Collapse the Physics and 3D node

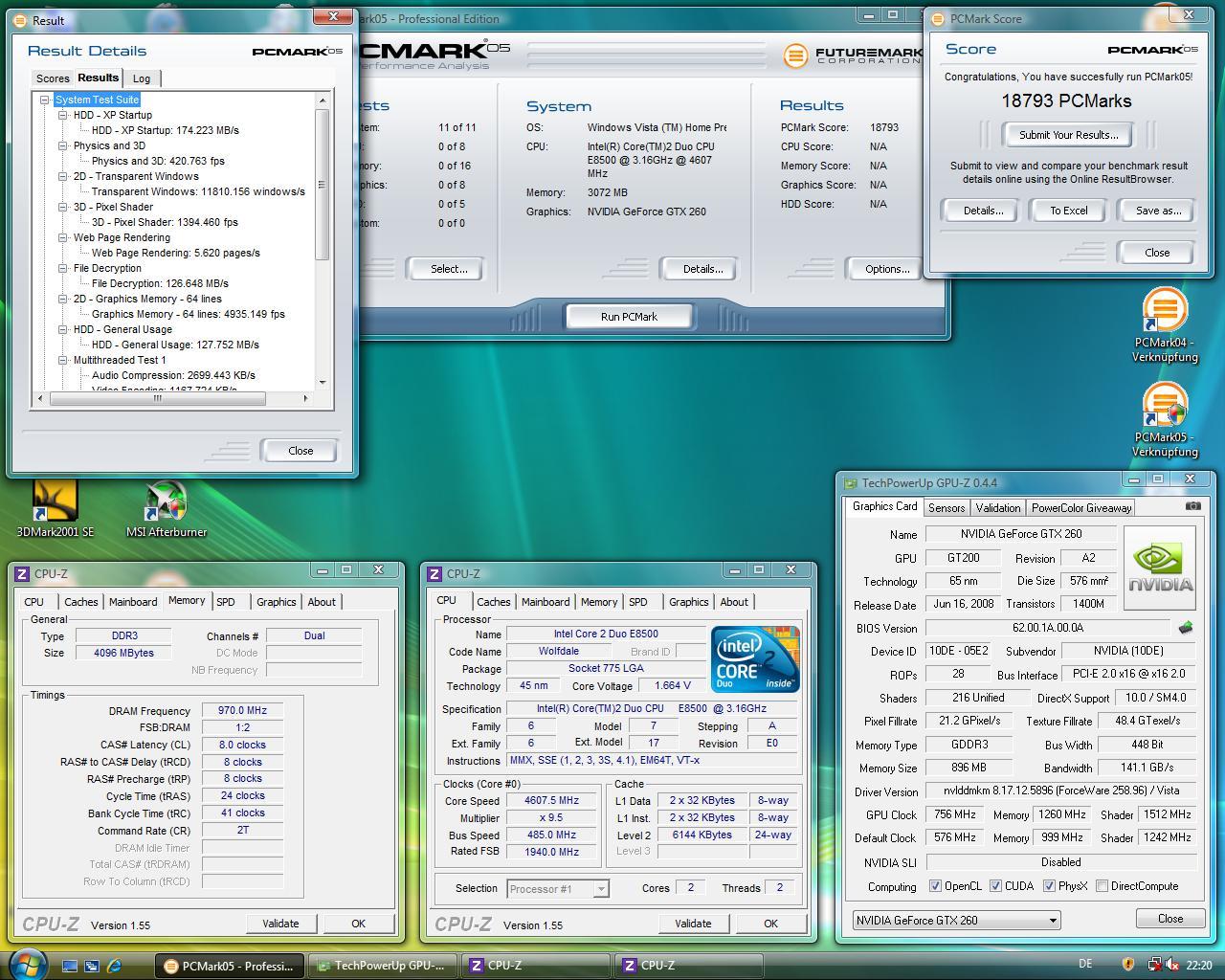click(x=62, y=145)
